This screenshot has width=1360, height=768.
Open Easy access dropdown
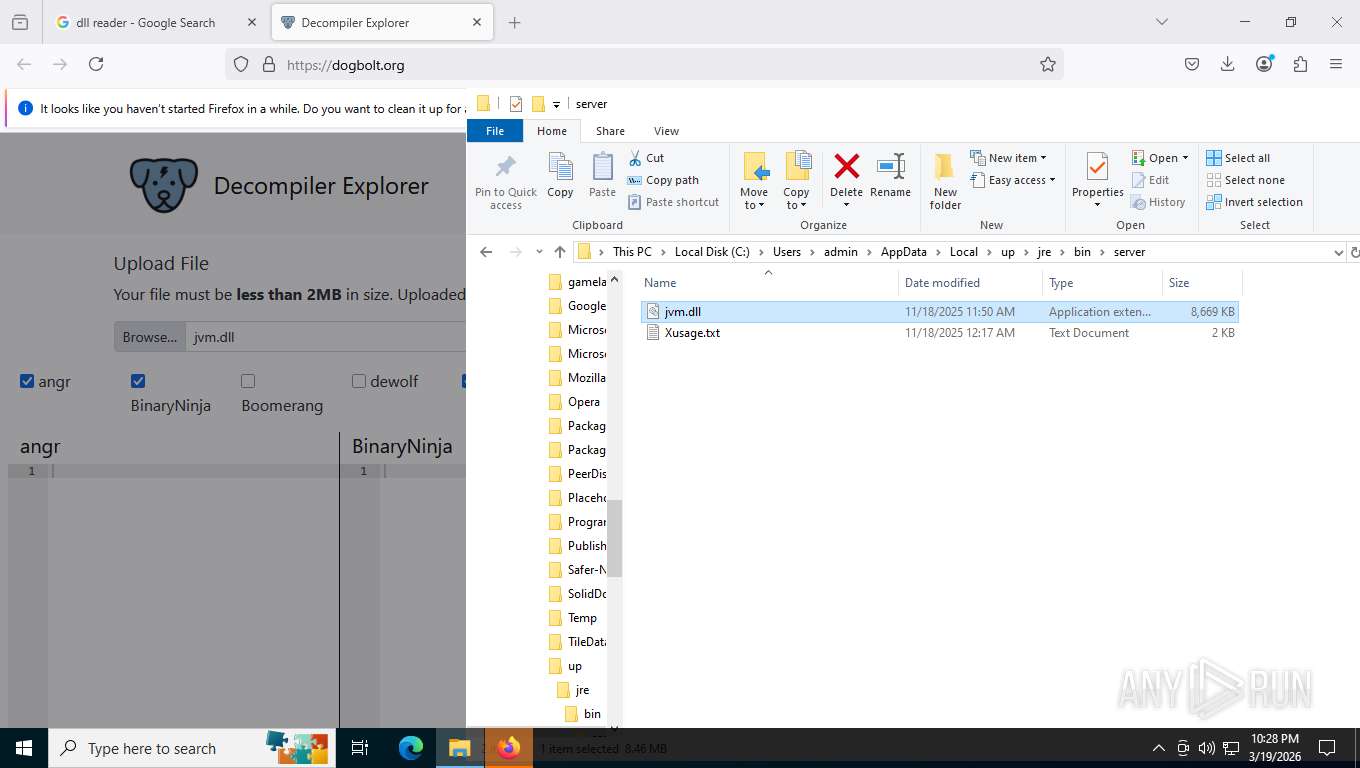pos(1012,180)
